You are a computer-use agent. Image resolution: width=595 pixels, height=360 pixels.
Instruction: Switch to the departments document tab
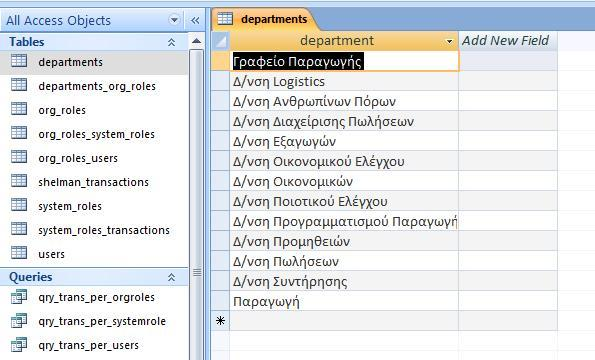point(265,19)
